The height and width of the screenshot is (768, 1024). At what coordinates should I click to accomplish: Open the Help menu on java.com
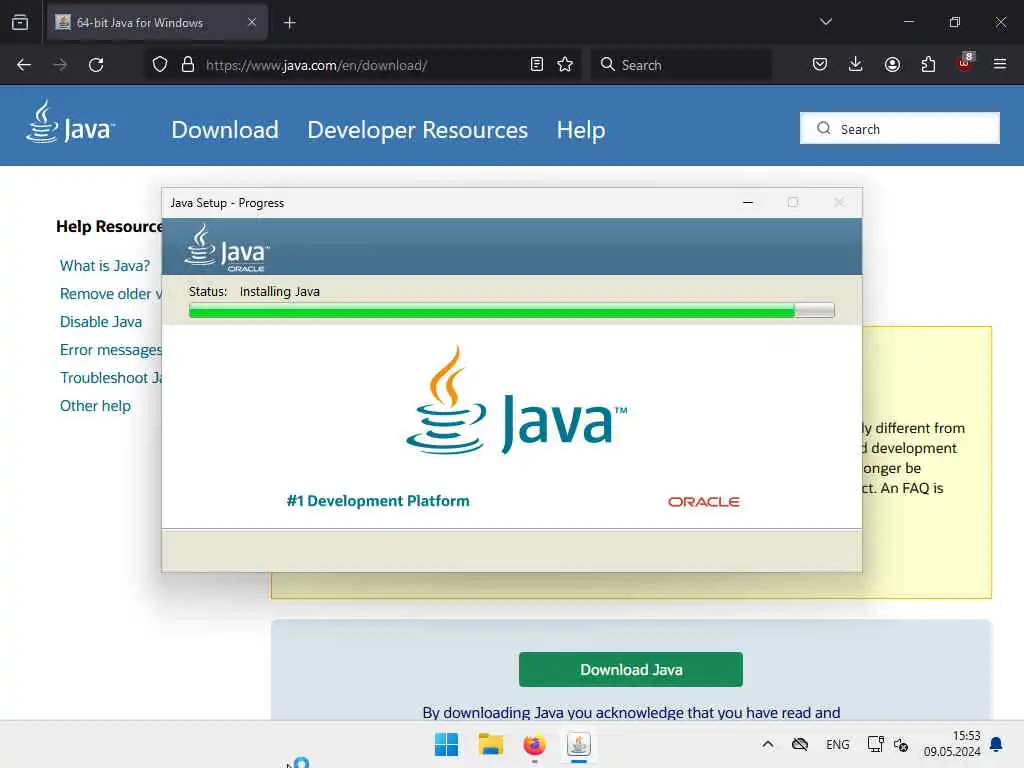pyautogui.click(x=581, y=130)
